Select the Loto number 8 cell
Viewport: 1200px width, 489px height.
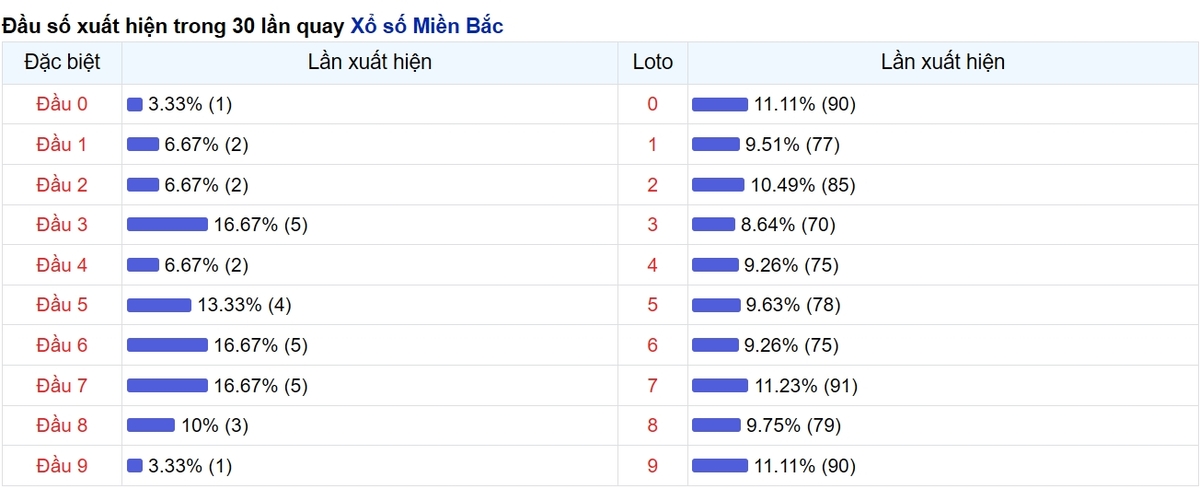(x=653, y=425)
